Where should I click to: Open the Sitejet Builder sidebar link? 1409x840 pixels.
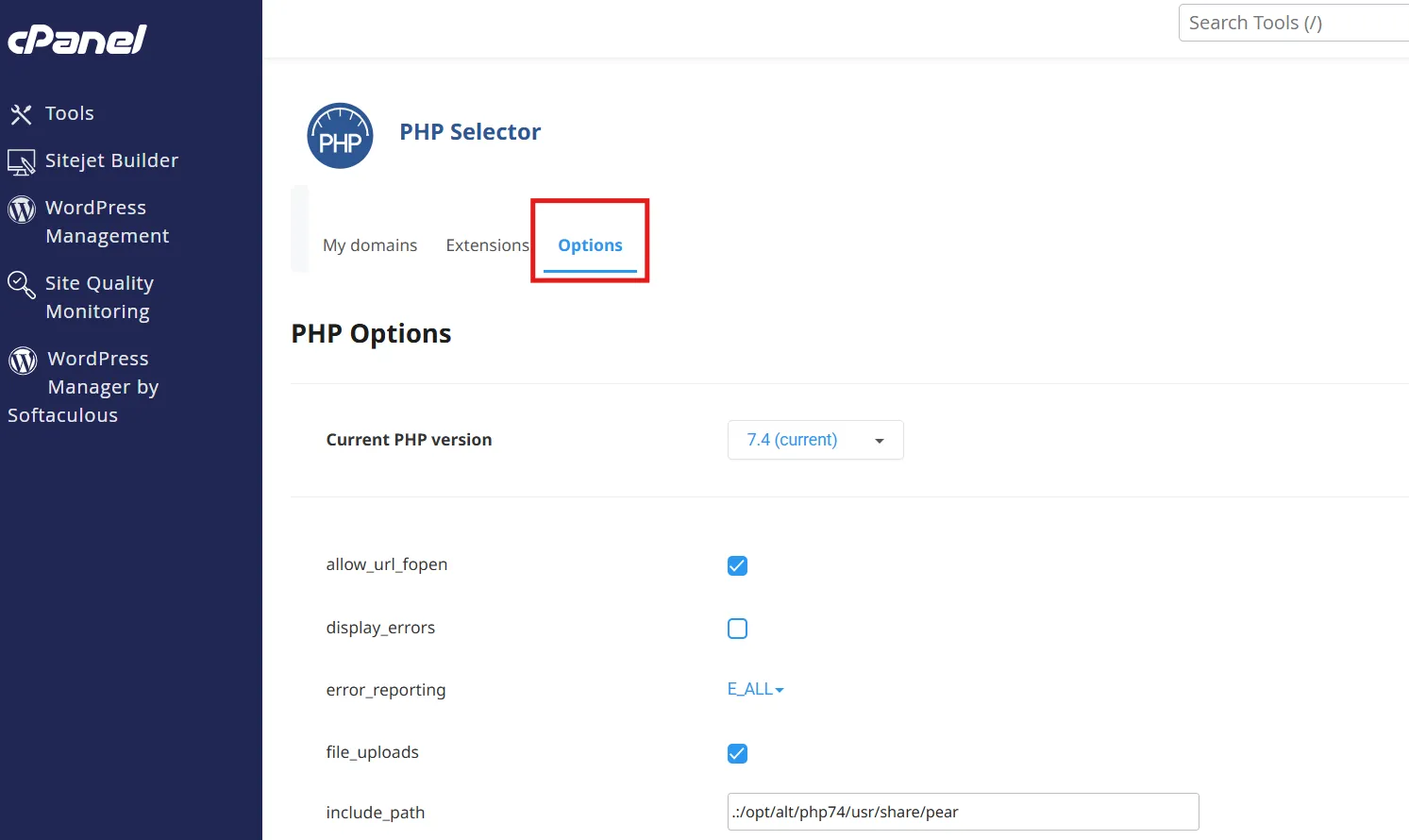111,160
